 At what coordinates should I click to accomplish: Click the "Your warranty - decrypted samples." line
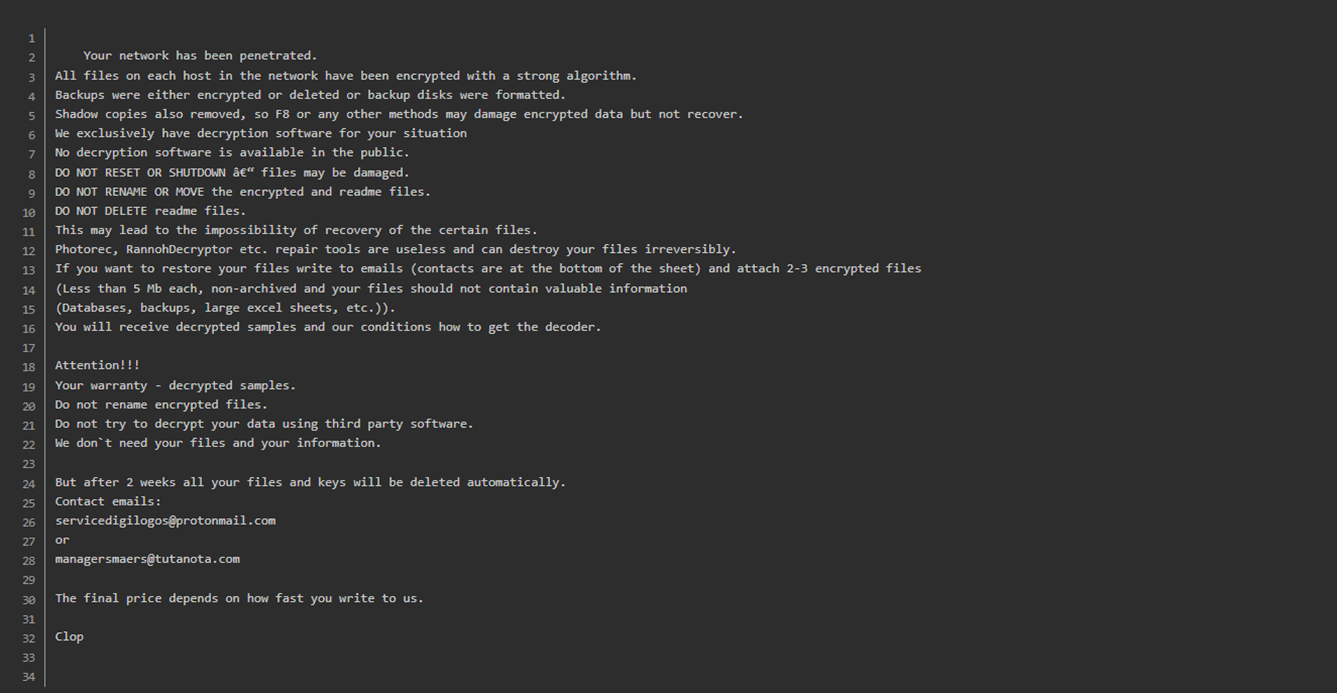(175, 385)
